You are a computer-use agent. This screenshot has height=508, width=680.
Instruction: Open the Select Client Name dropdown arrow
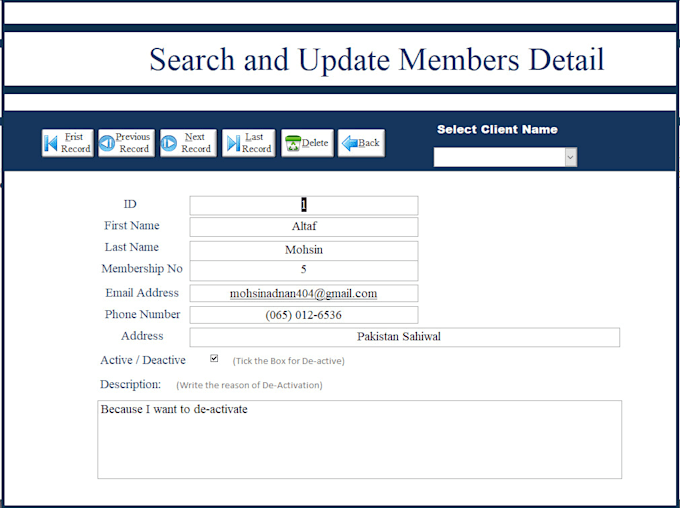[571, 157]
